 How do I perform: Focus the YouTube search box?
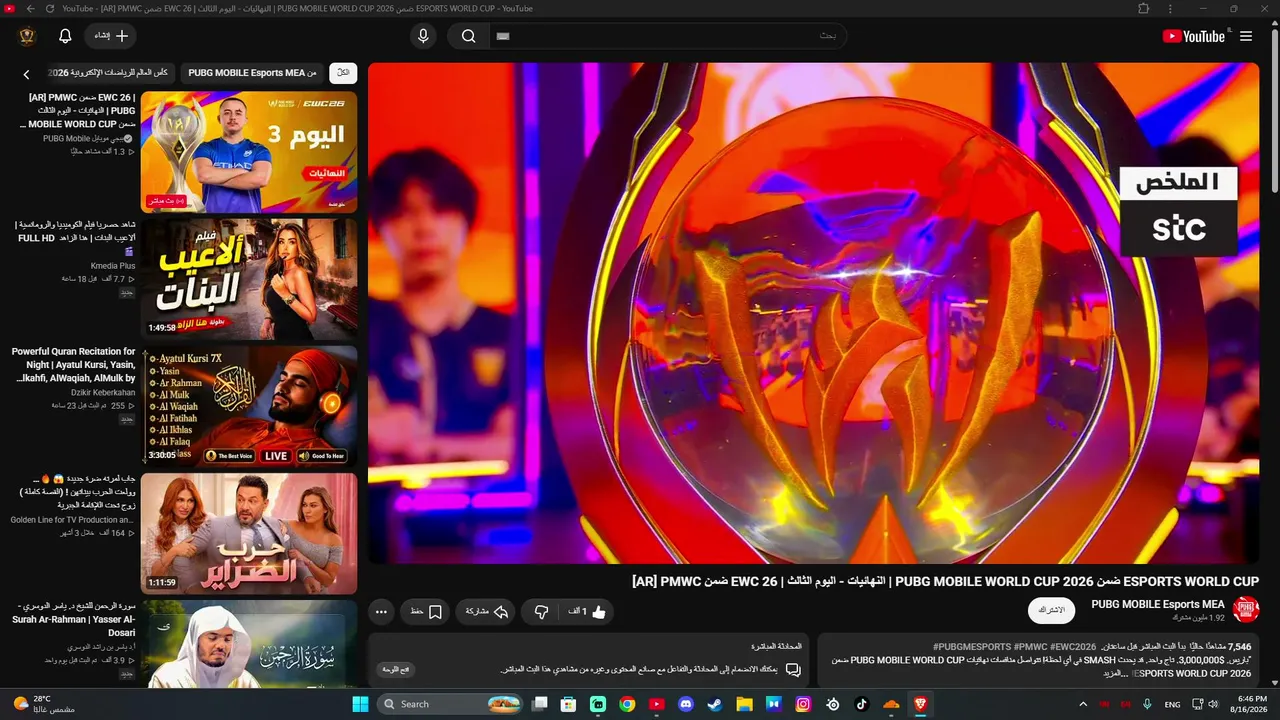coord(668,36)
